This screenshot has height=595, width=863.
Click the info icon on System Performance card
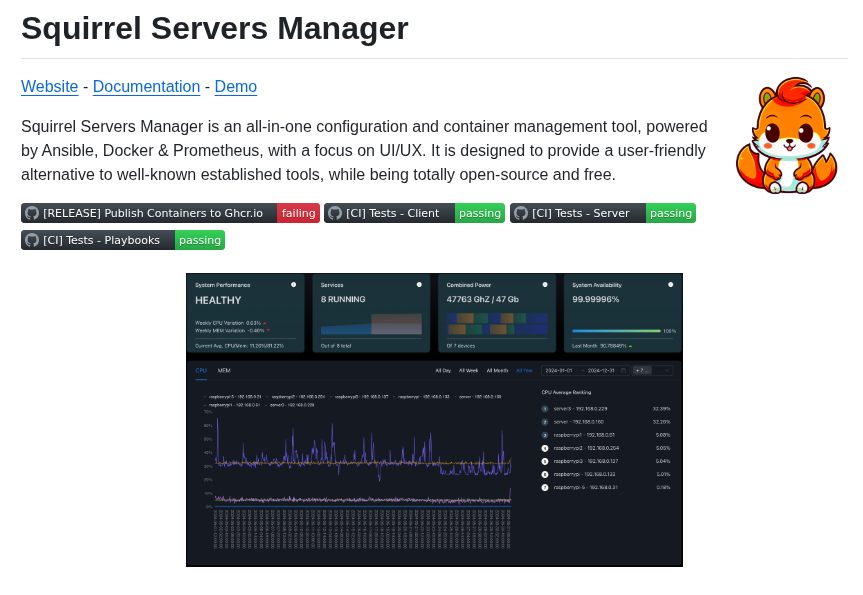(x=293, y=285)
